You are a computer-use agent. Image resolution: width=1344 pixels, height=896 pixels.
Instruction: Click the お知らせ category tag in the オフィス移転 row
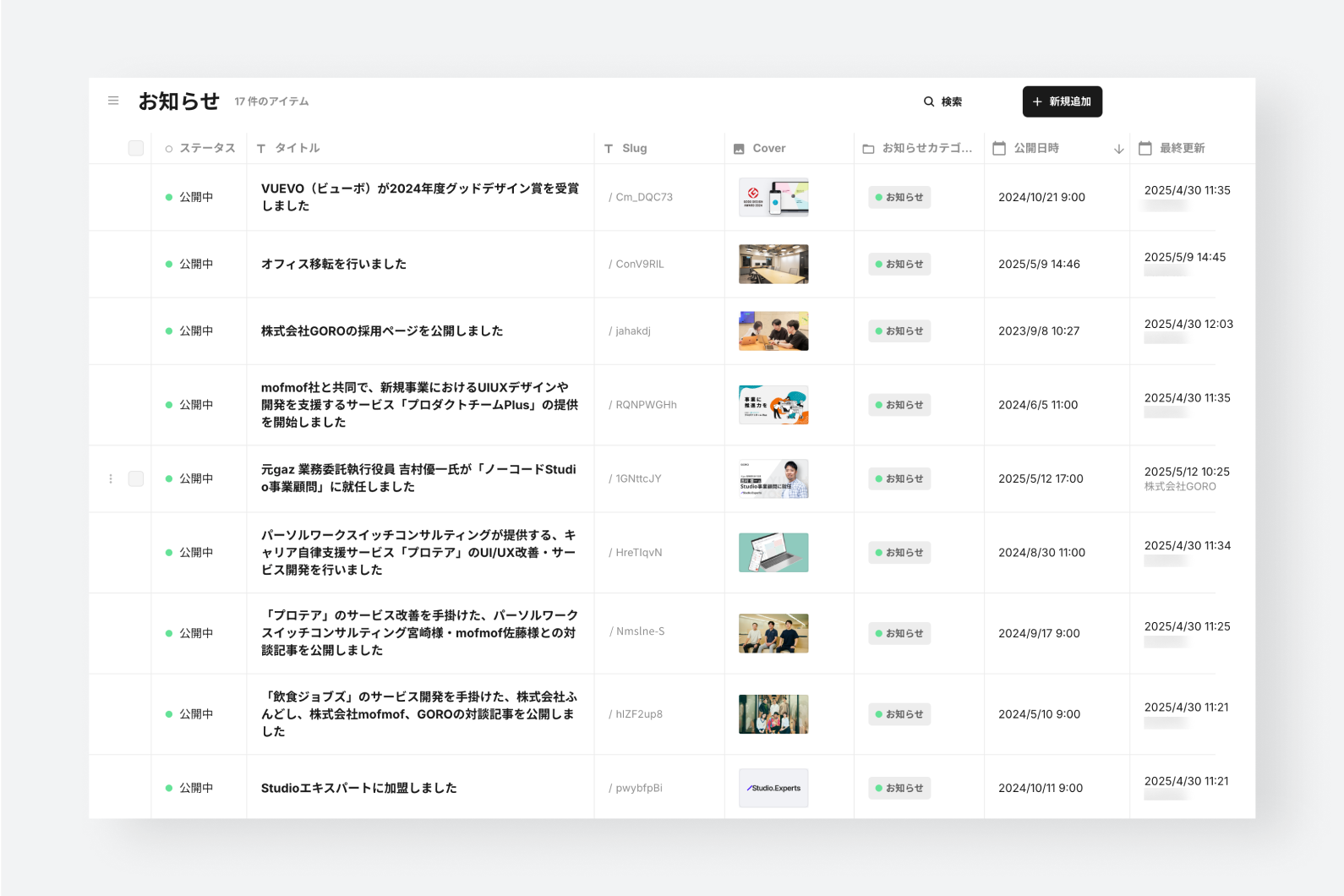pos(899,264)
